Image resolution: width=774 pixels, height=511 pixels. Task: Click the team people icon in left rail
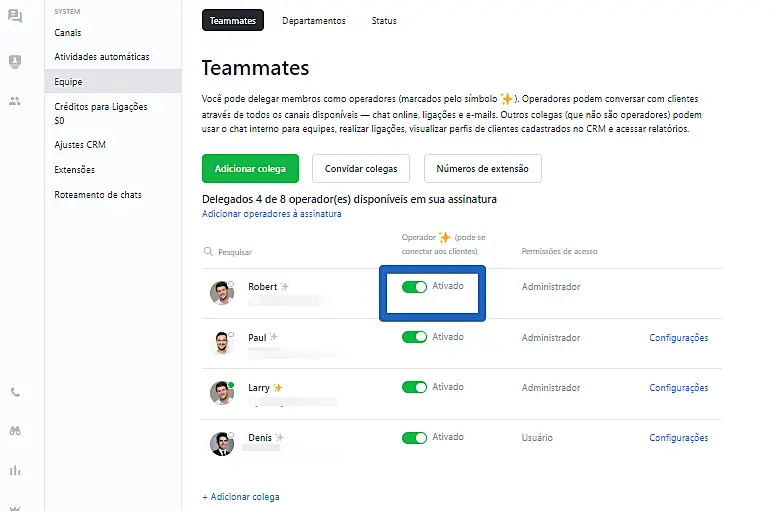click(14, 101)
